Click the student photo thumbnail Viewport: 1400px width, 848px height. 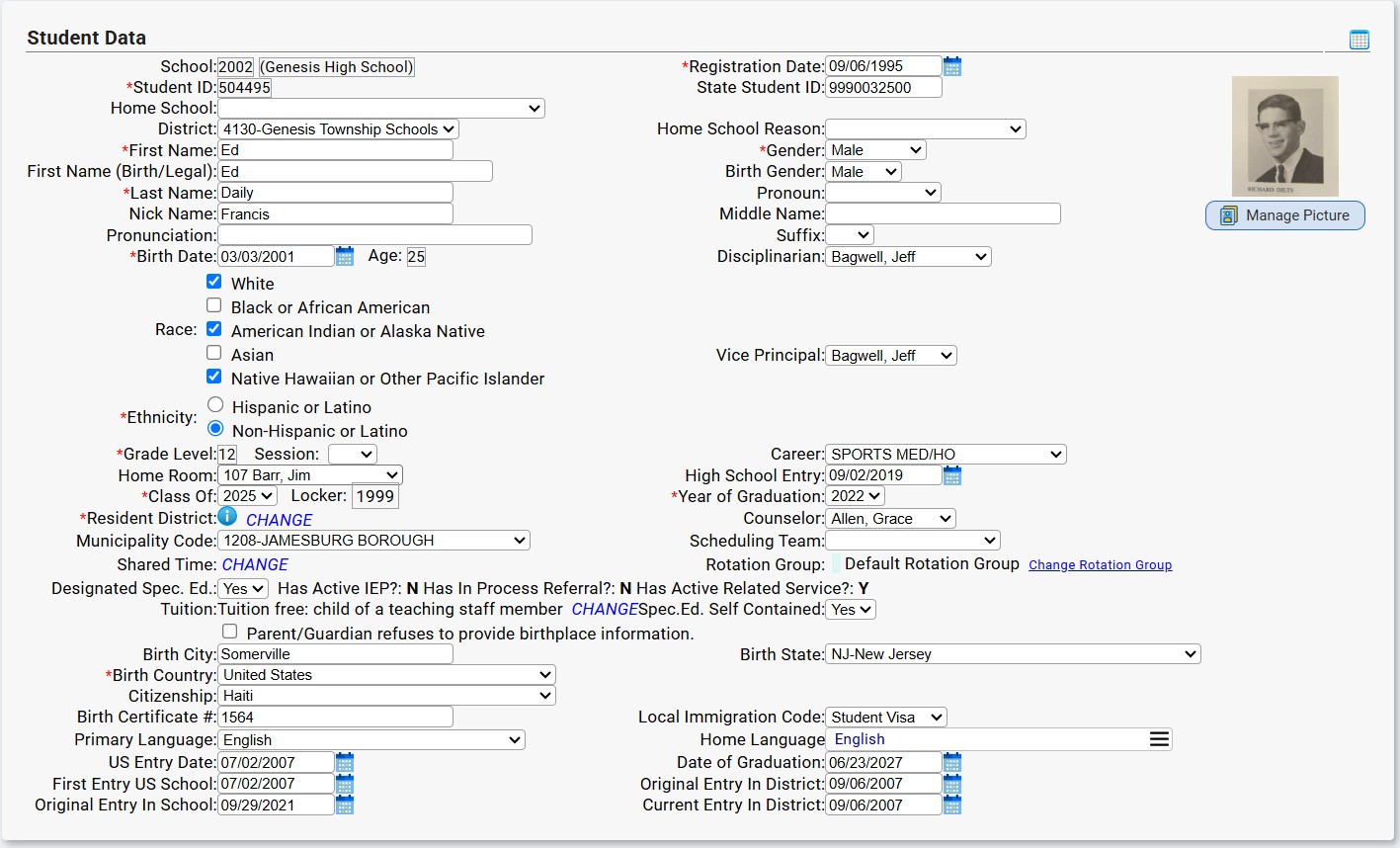(1284, 136)
